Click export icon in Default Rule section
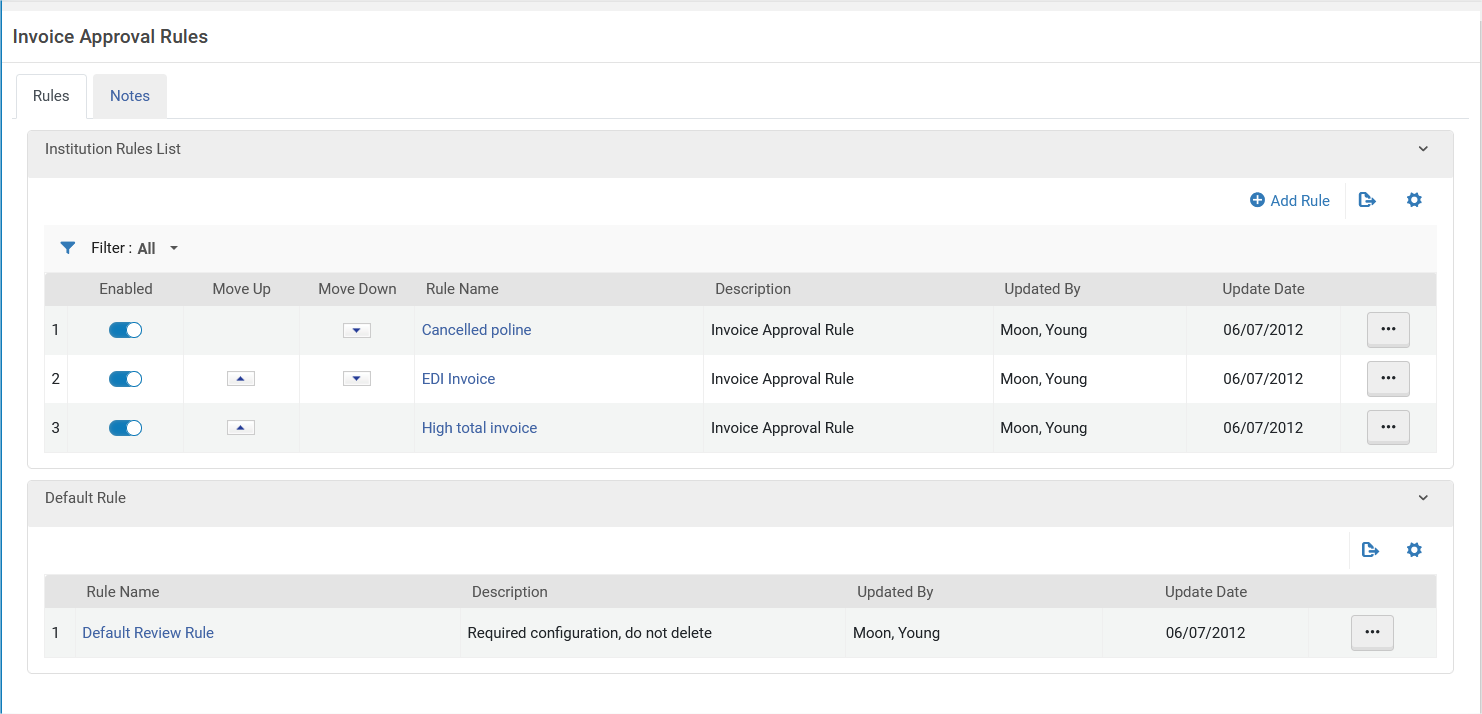Screen dimensions: 1482x714 tap(1370, 550)
